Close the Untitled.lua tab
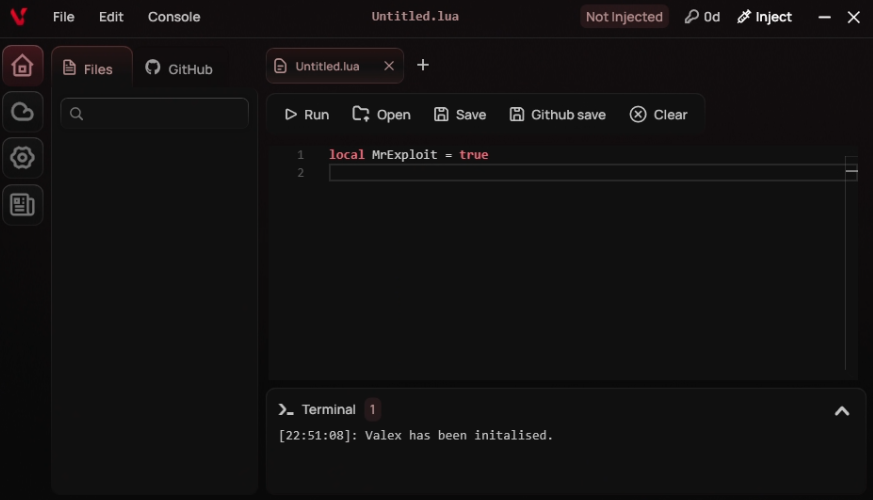The height and width of the screenshot is (500, 873). pos(389,66)
